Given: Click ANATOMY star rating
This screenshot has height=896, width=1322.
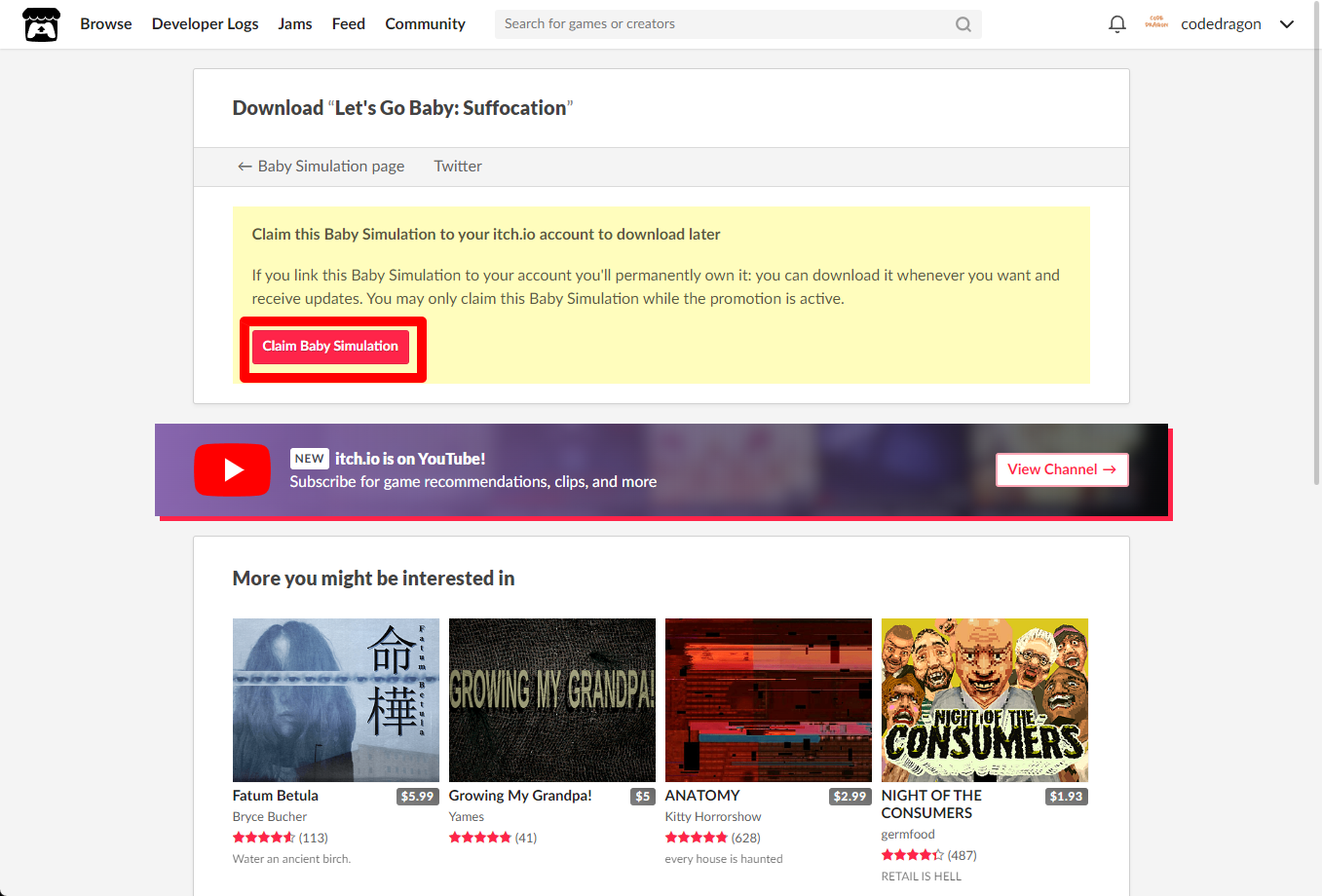Looking at the screenshot, I should (697, 838).
